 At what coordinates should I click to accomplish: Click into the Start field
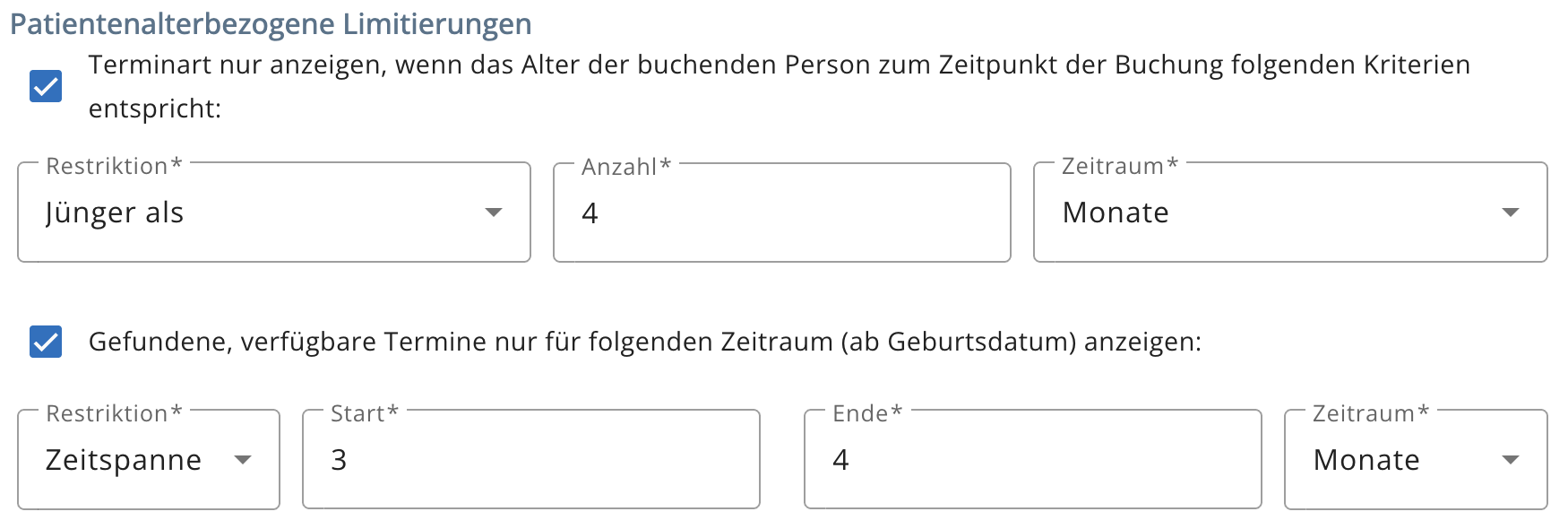tap(530, 460)
